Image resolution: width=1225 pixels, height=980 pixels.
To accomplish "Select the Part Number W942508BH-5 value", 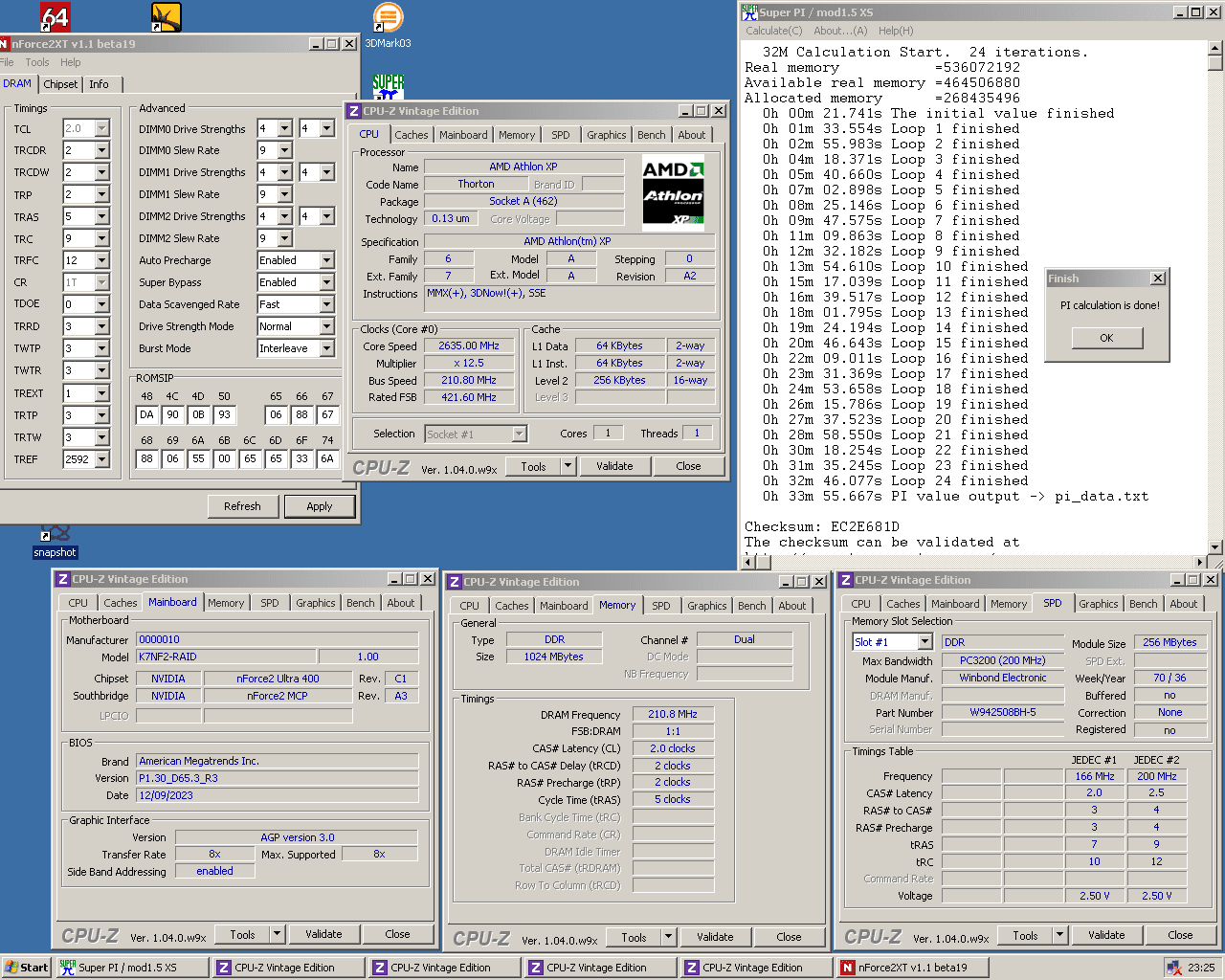I will pos(1003,712).
